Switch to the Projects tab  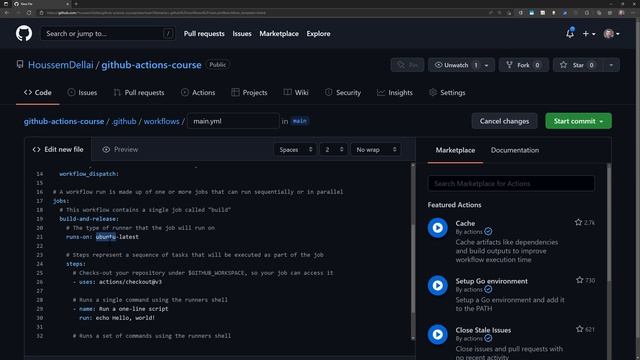click(x=249, y=93)
